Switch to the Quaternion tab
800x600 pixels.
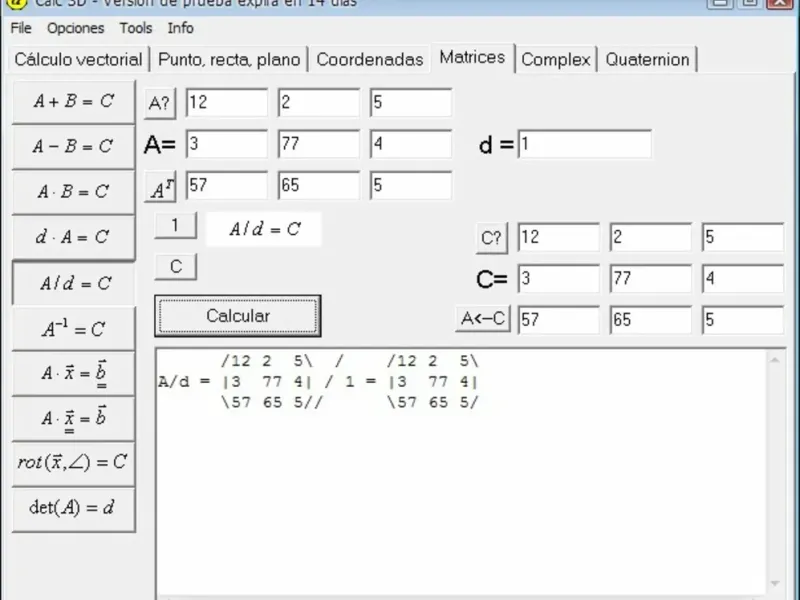[x=647, y=60]
